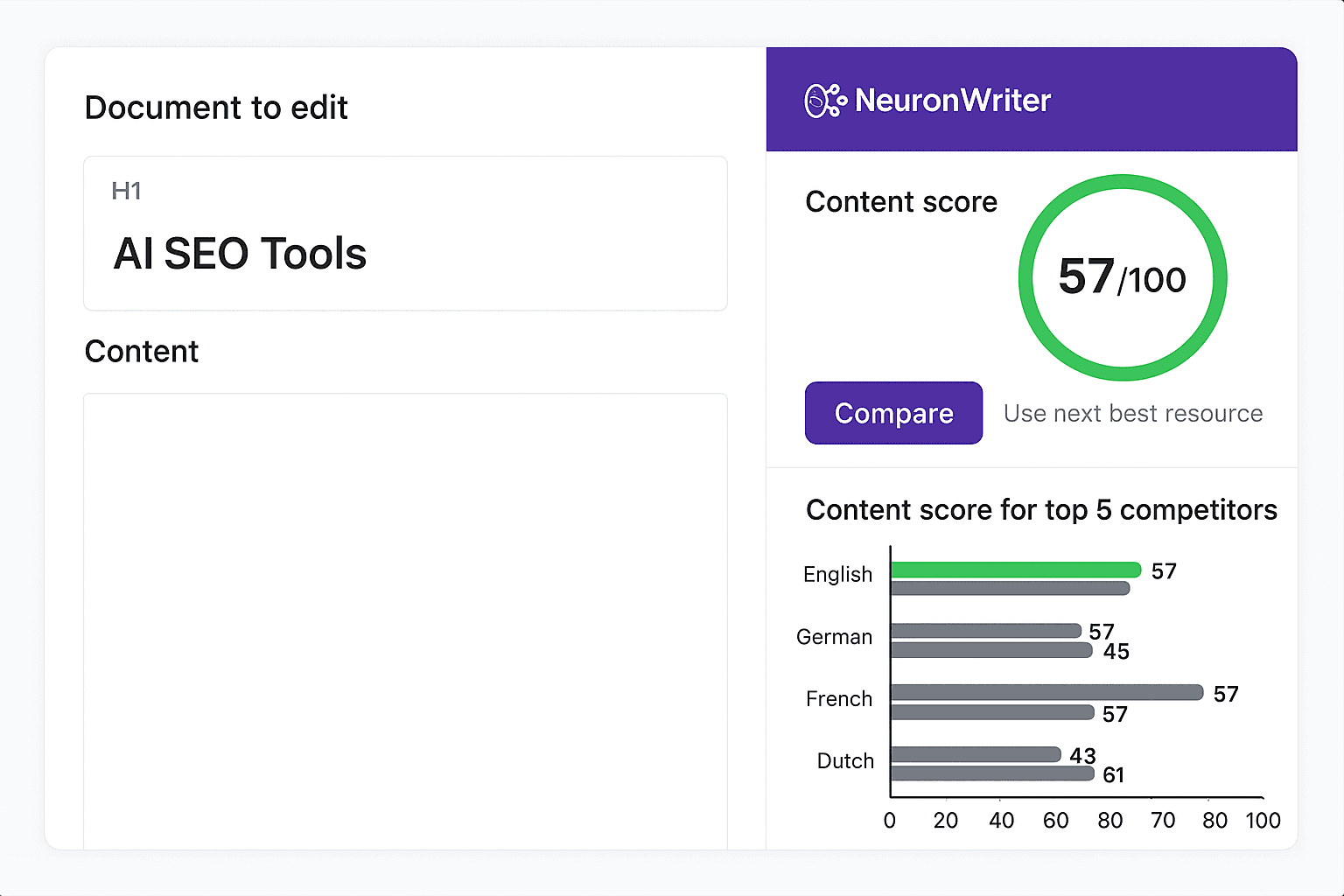The height and width of the screenshot is (896, 1344).
Task: Click the German row label
Action: pos(834,637)
